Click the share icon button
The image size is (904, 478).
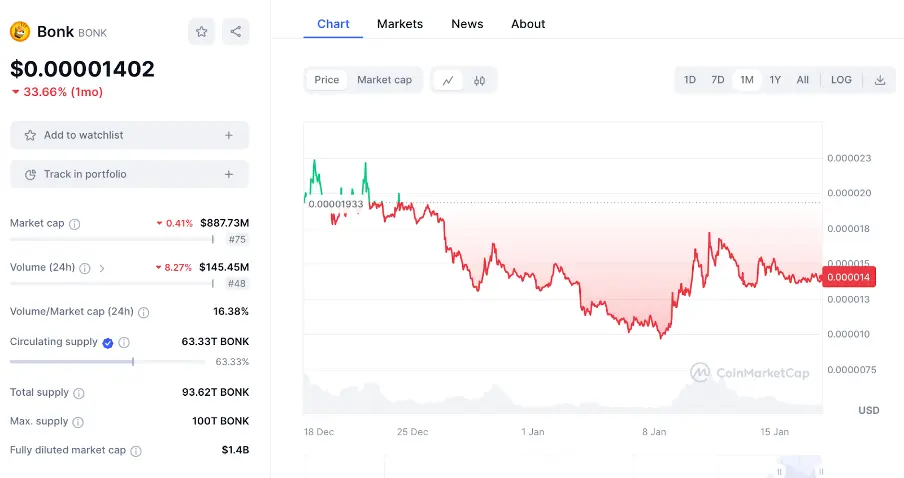pos(236,32)
